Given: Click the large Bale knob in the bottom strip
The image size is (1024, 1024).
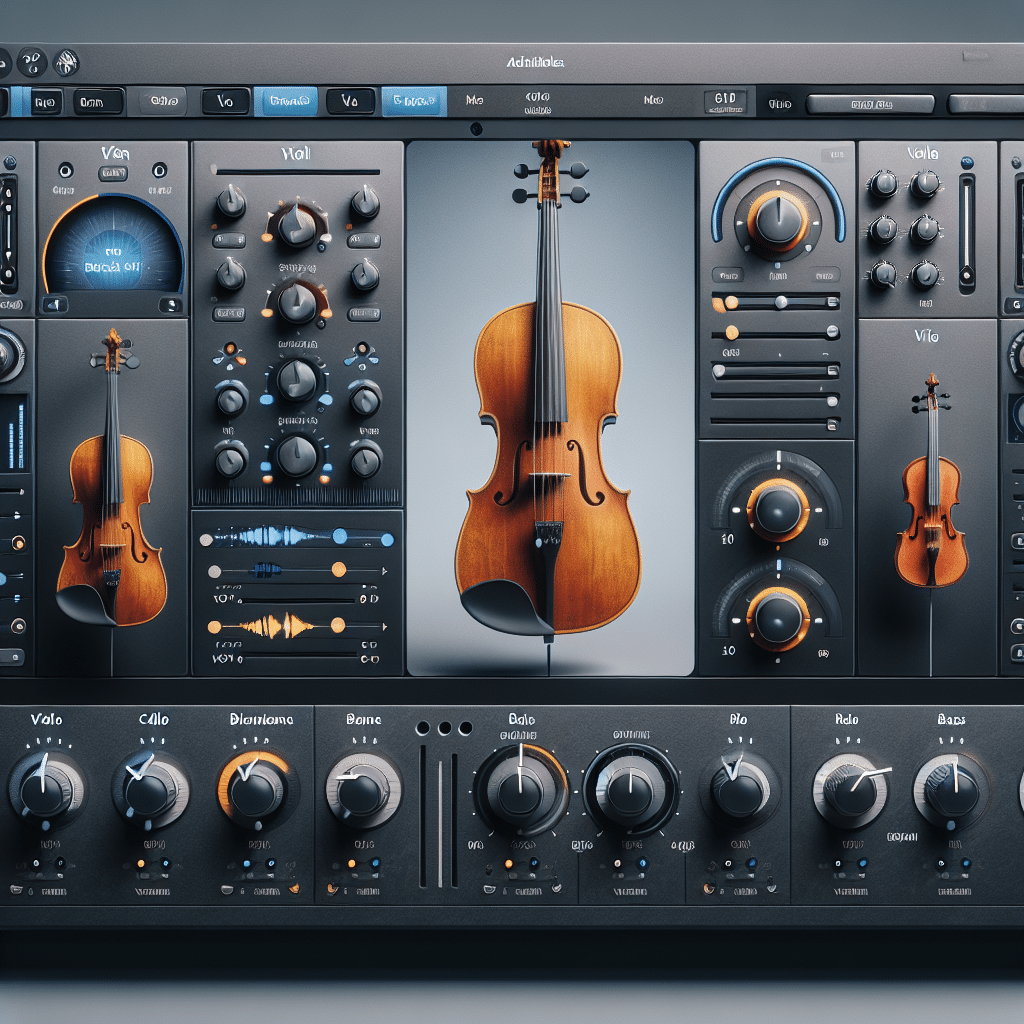Looking at the screenshot, I should 520,790.
